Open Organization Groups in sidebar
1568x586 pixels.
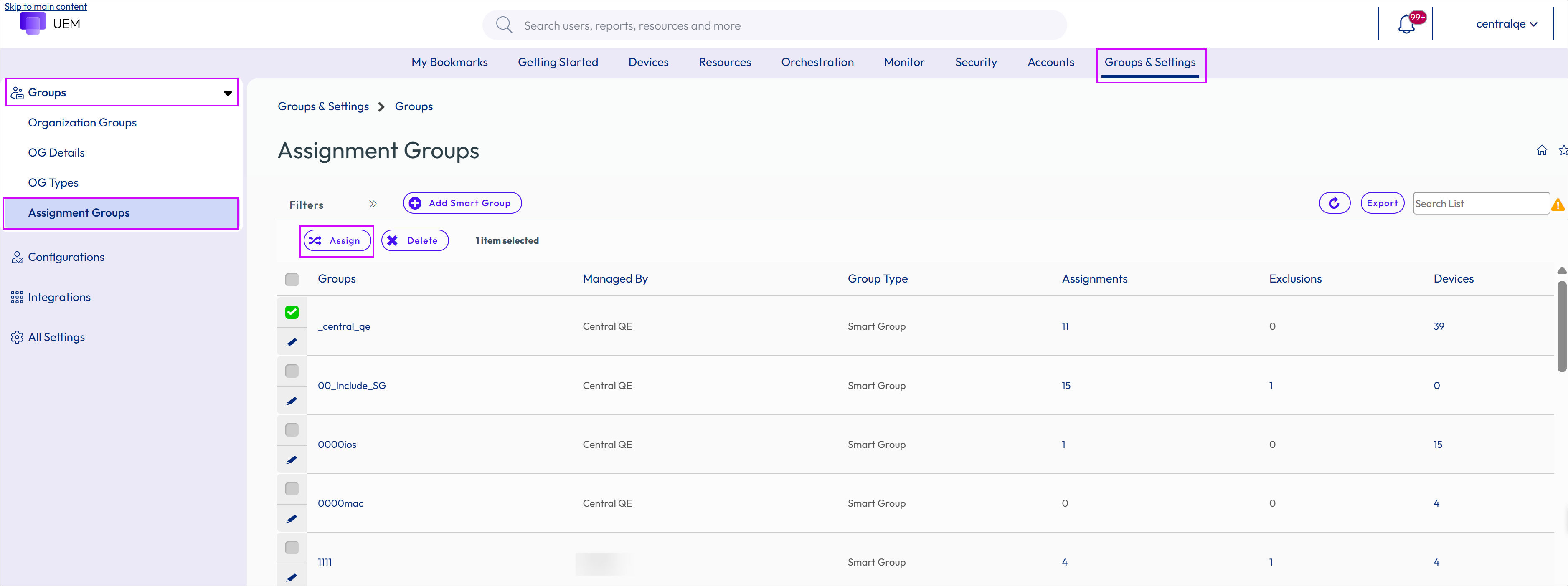82,123
